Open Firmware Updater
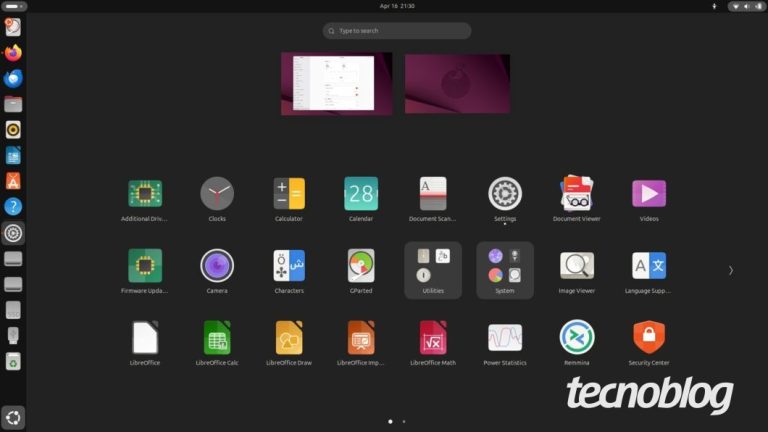 [145, 266]
